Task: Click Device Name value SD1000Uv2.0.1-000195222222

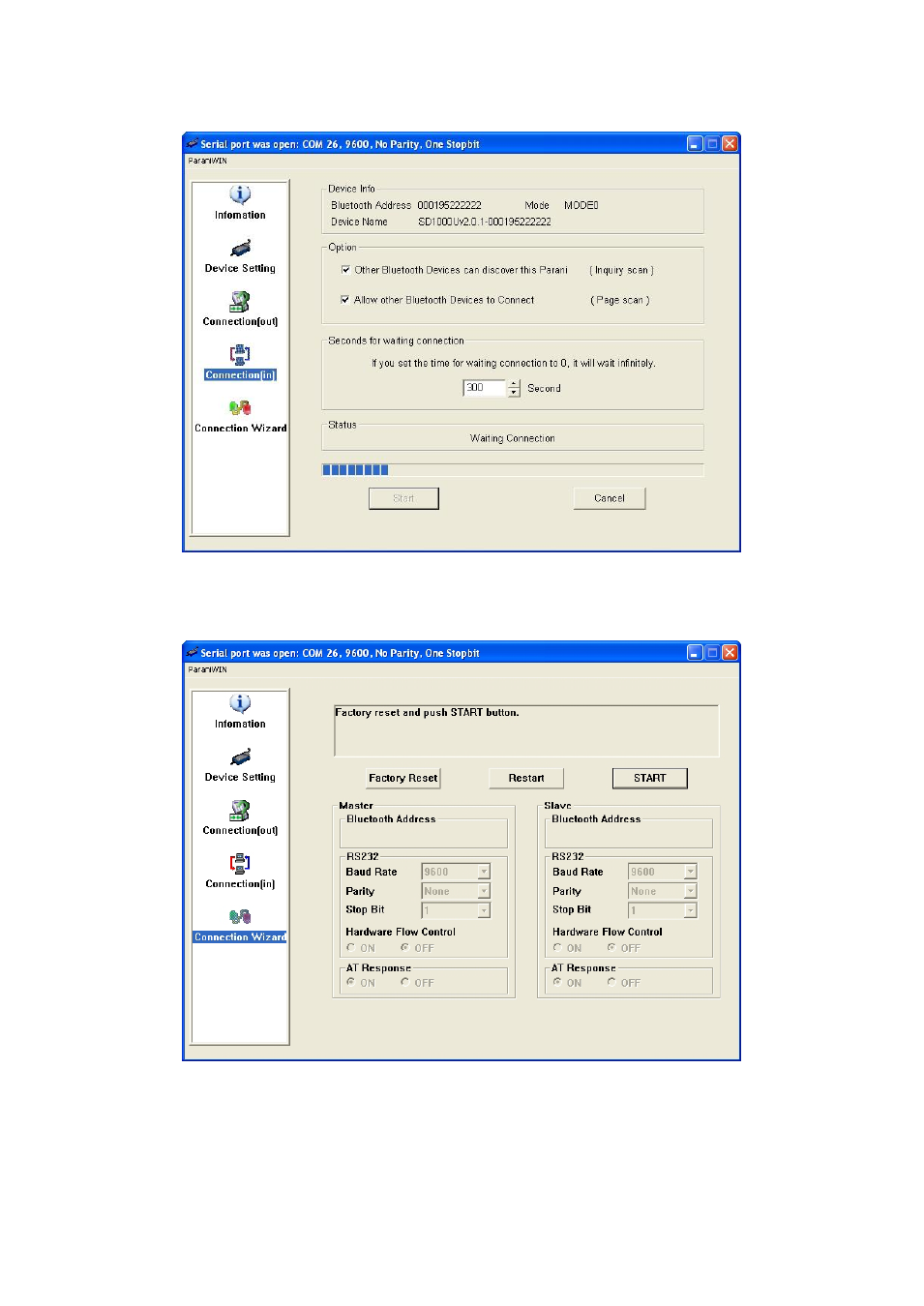Action: coord(485,222)
